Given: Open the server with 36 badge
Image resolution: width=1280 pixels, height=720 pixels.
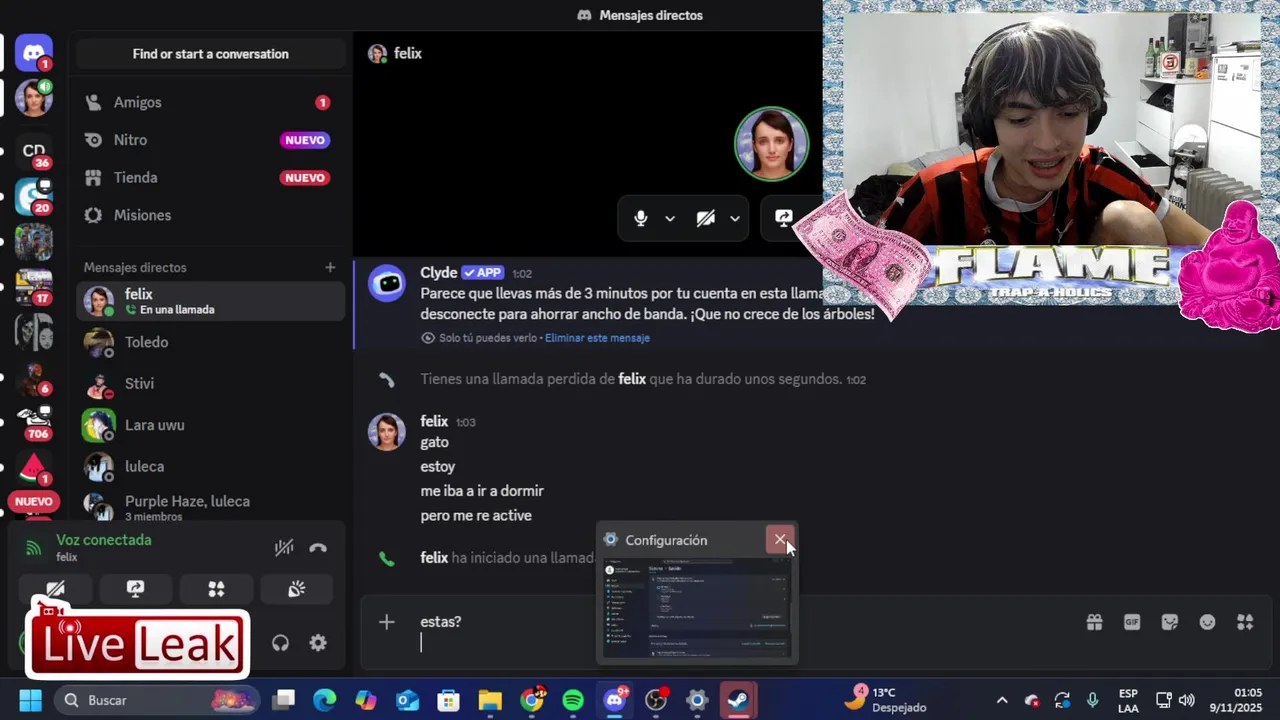Looking at the screenshot, I should [34, 150].
